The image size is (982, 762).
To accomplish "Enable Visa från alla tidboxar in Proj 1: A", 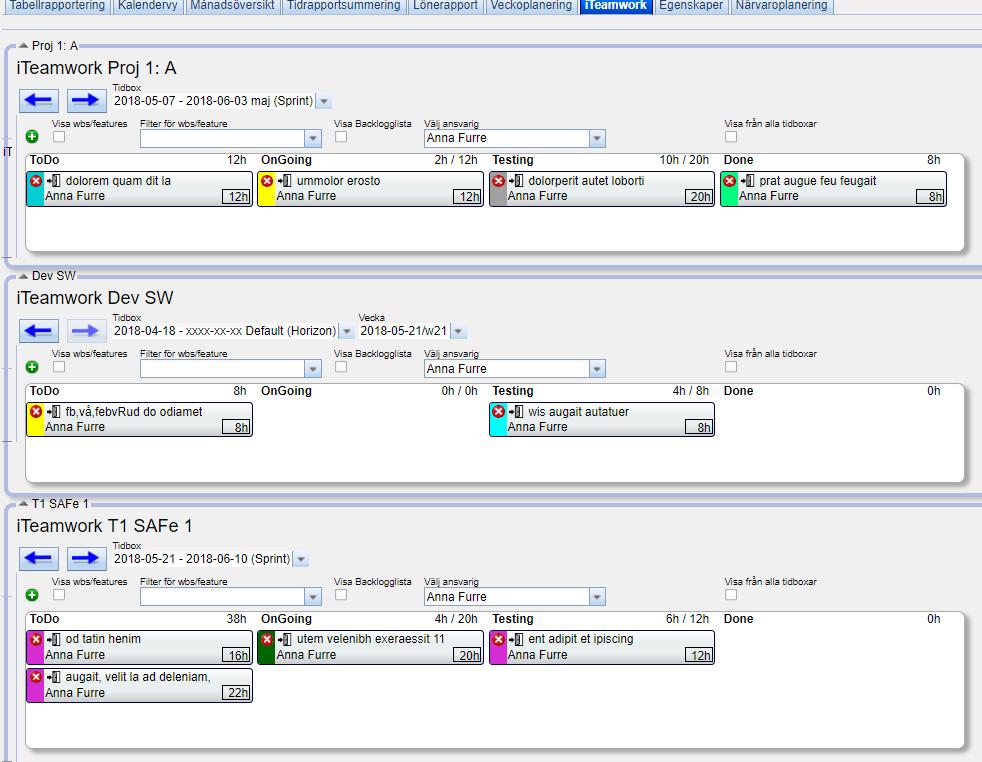I will coord(731,136).
